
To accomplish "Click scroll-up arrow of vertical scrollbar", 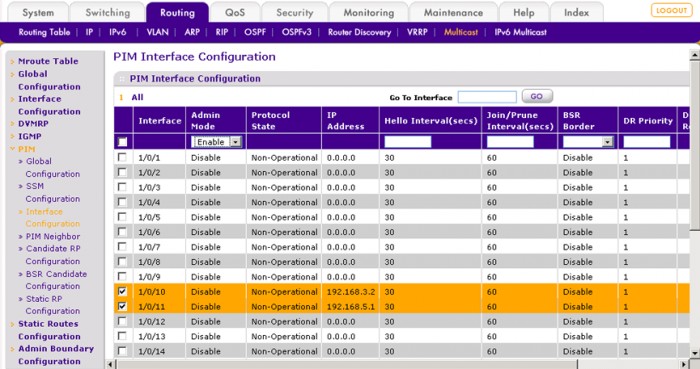I will tap(694, 55).
